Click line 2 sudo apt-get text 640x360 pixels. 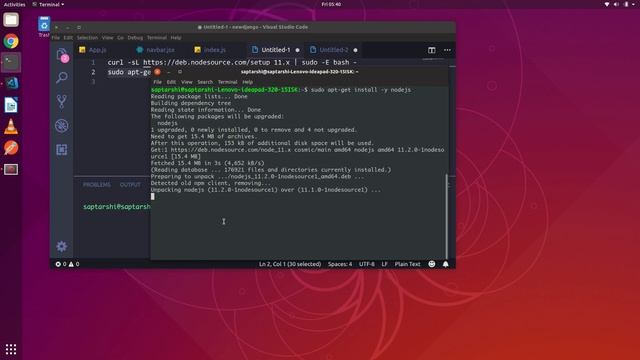tap(129, 72)
